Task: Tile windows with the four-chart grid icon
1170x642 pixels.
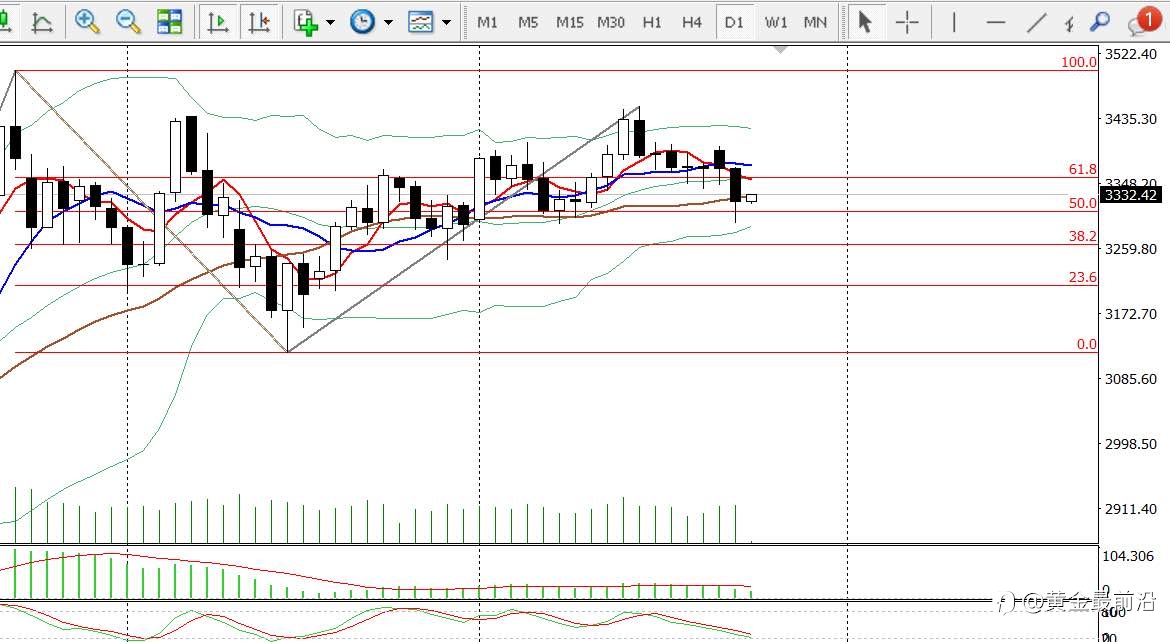Action: pyautogui.click(x=169, y=22)
